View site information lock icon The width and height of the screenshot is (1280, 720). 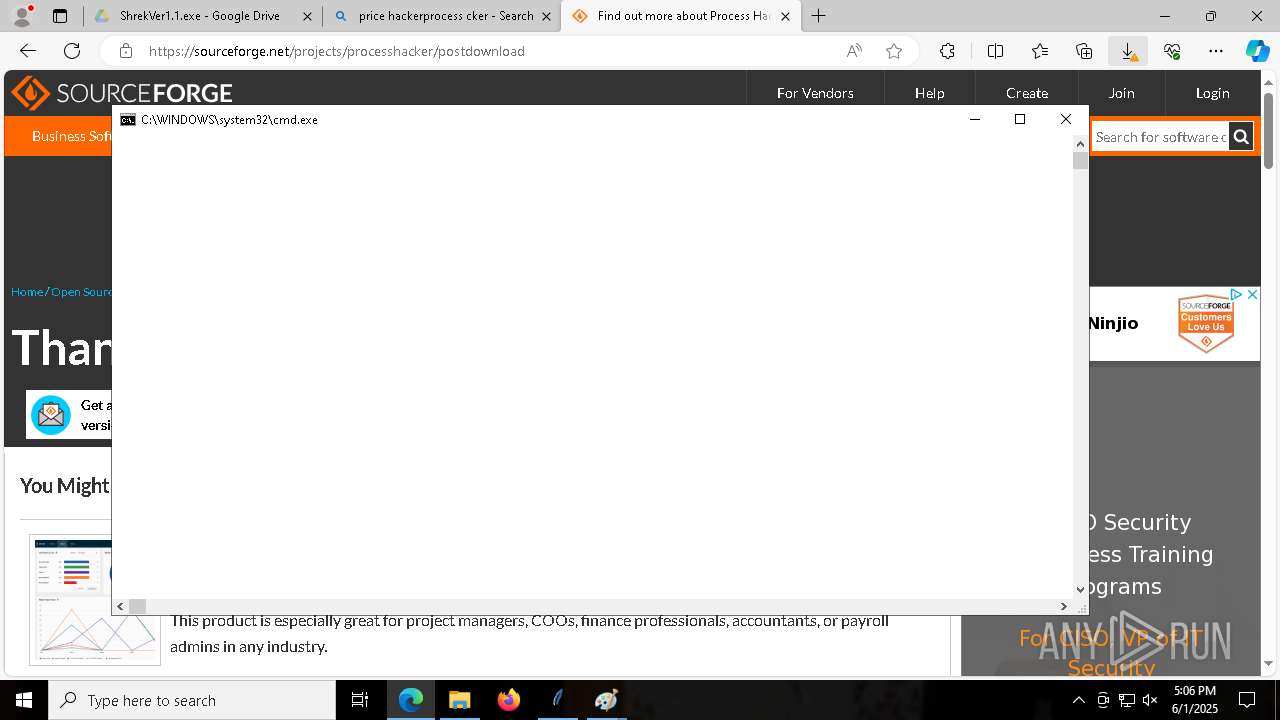click(125, 51)
